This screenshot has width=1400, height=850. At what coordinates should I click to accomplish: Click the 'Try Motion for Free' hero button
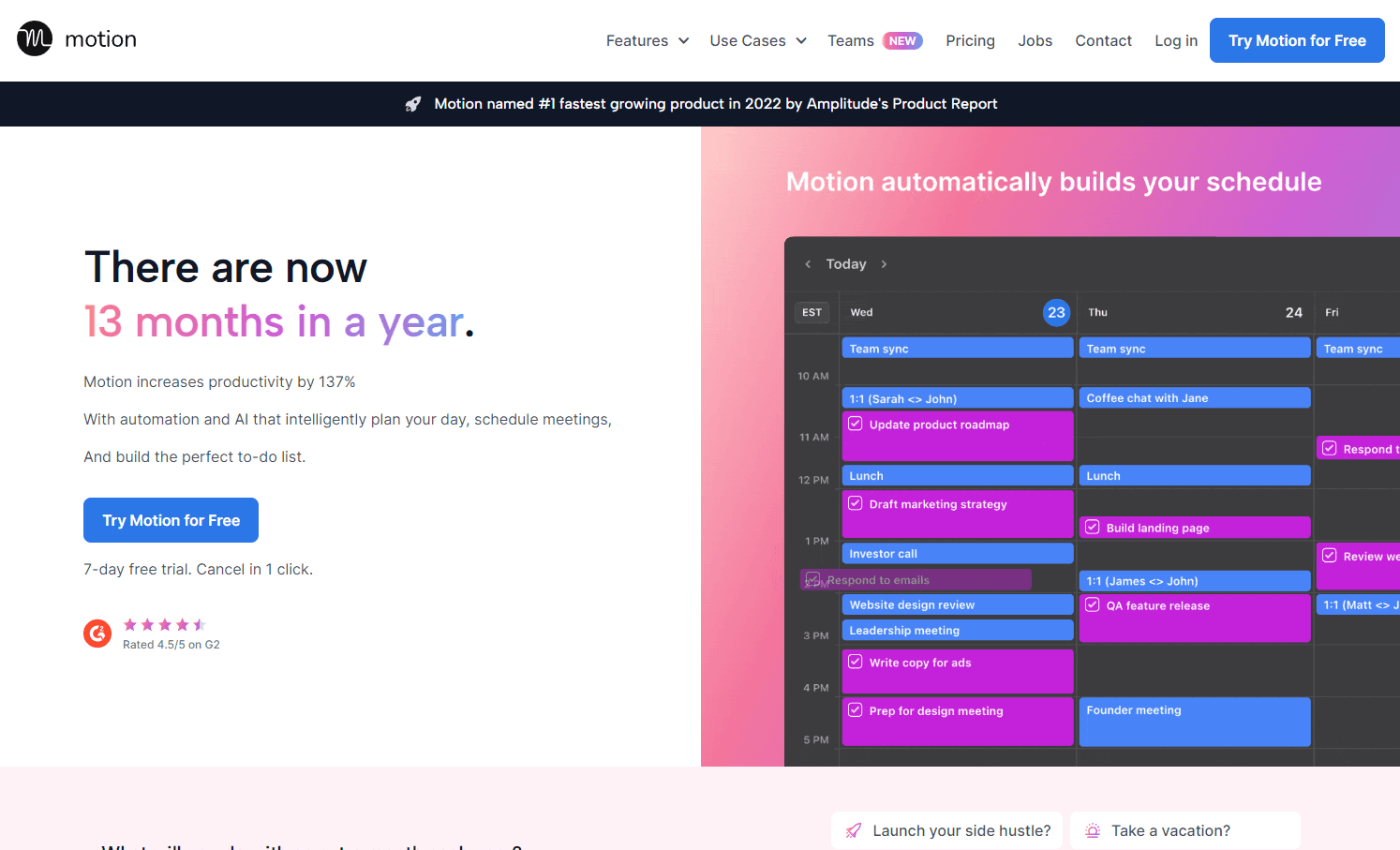[171, 520]
